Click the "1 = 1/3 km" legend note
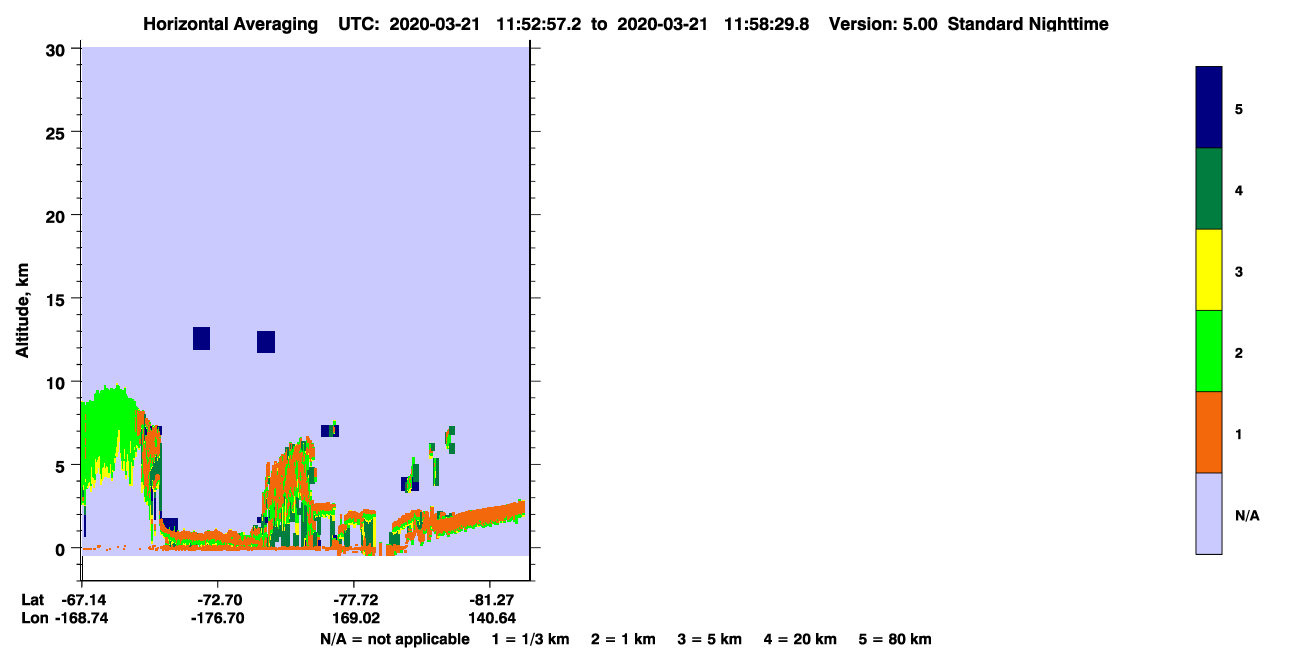 [530, 639]
